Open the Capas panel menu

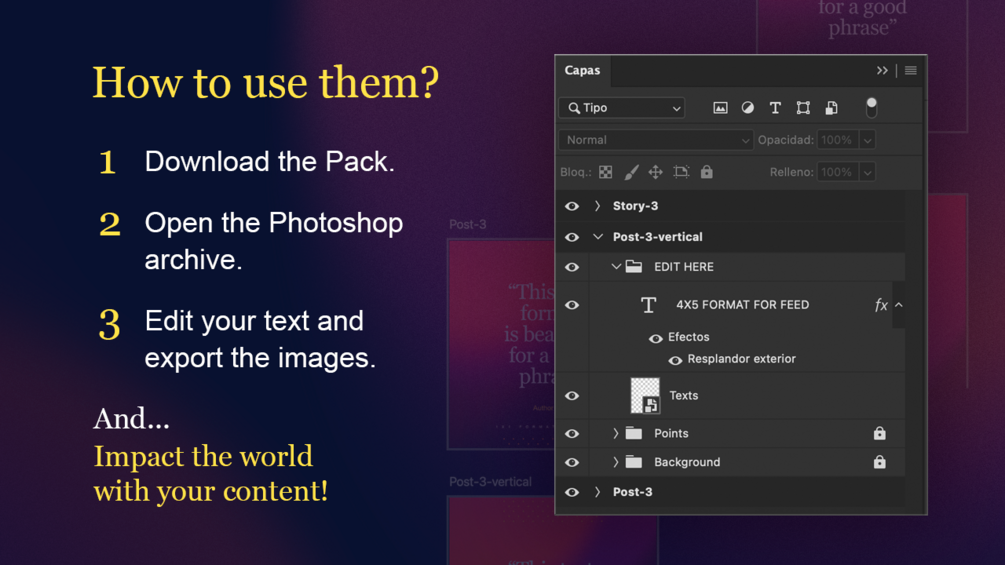pos(910,70)
